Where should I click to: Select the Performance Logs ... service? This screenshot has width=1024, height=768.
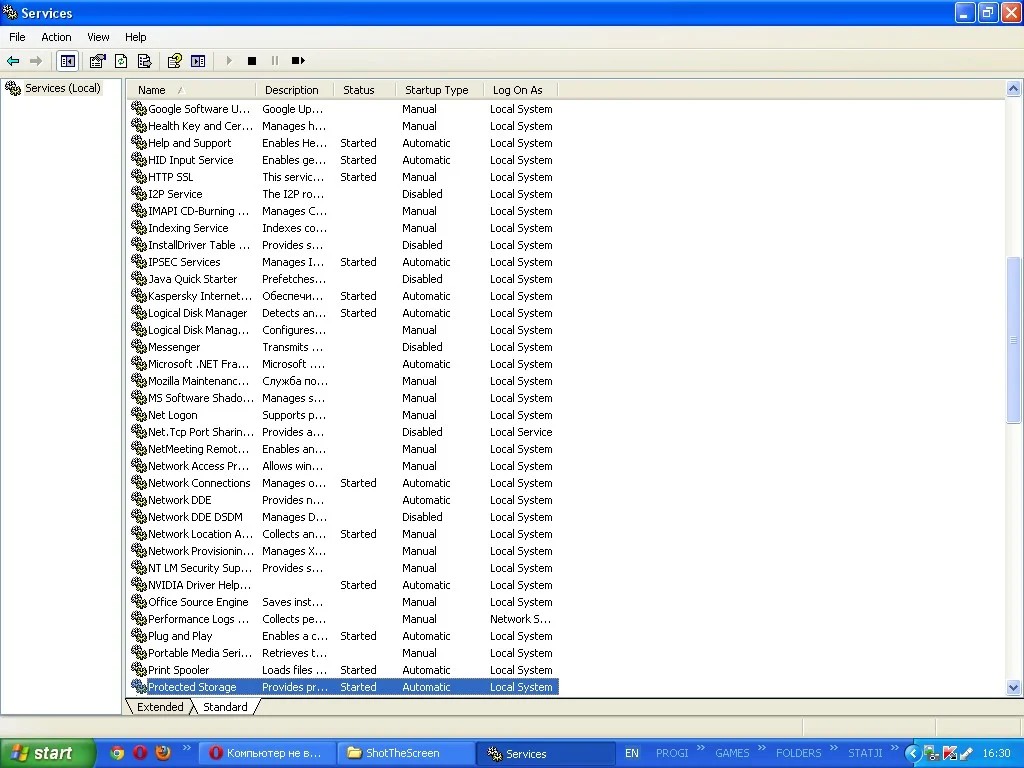(344, 618)
